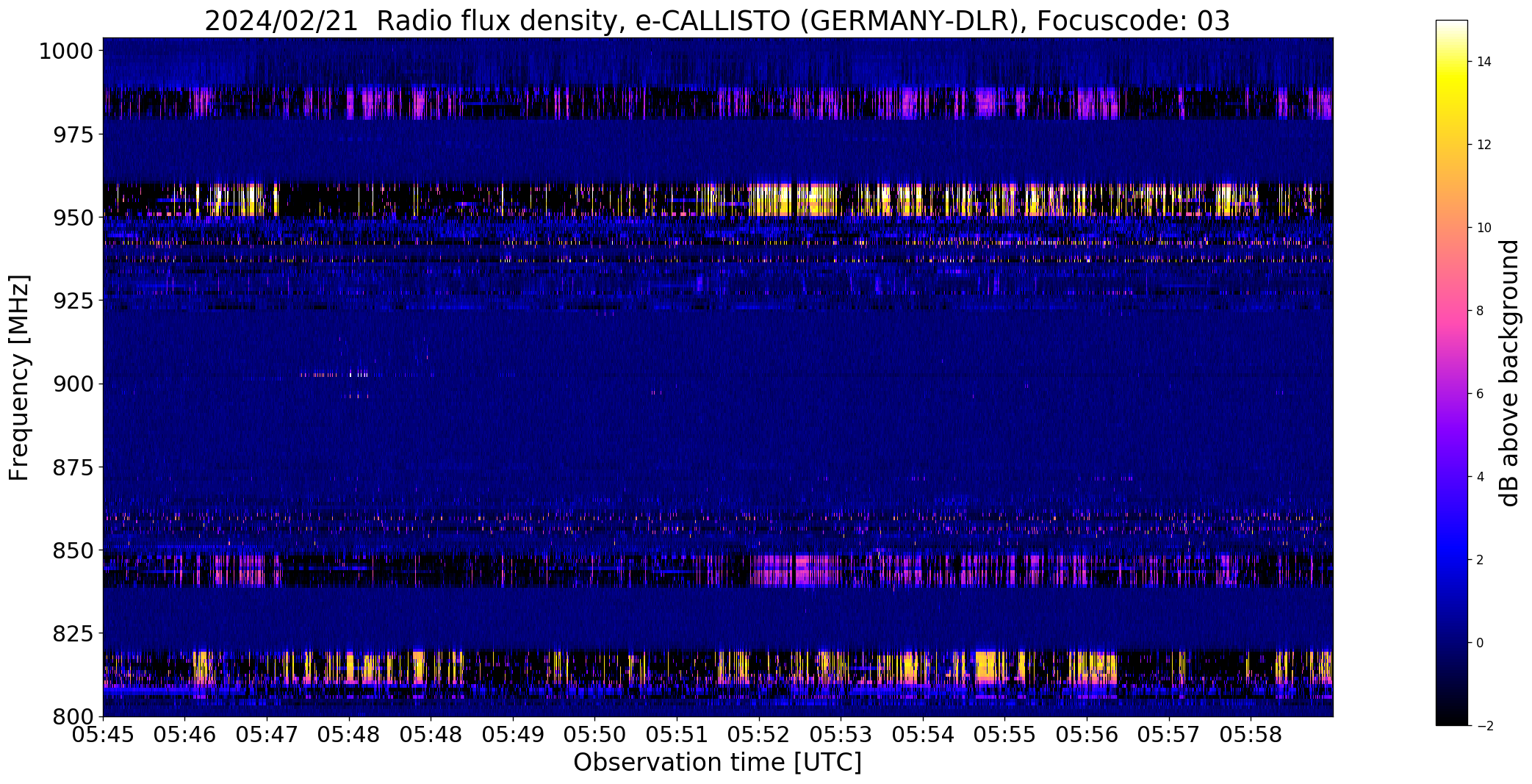Click the 950 frequency tick label
This screenshot has width=1532, height=784.
73,217
